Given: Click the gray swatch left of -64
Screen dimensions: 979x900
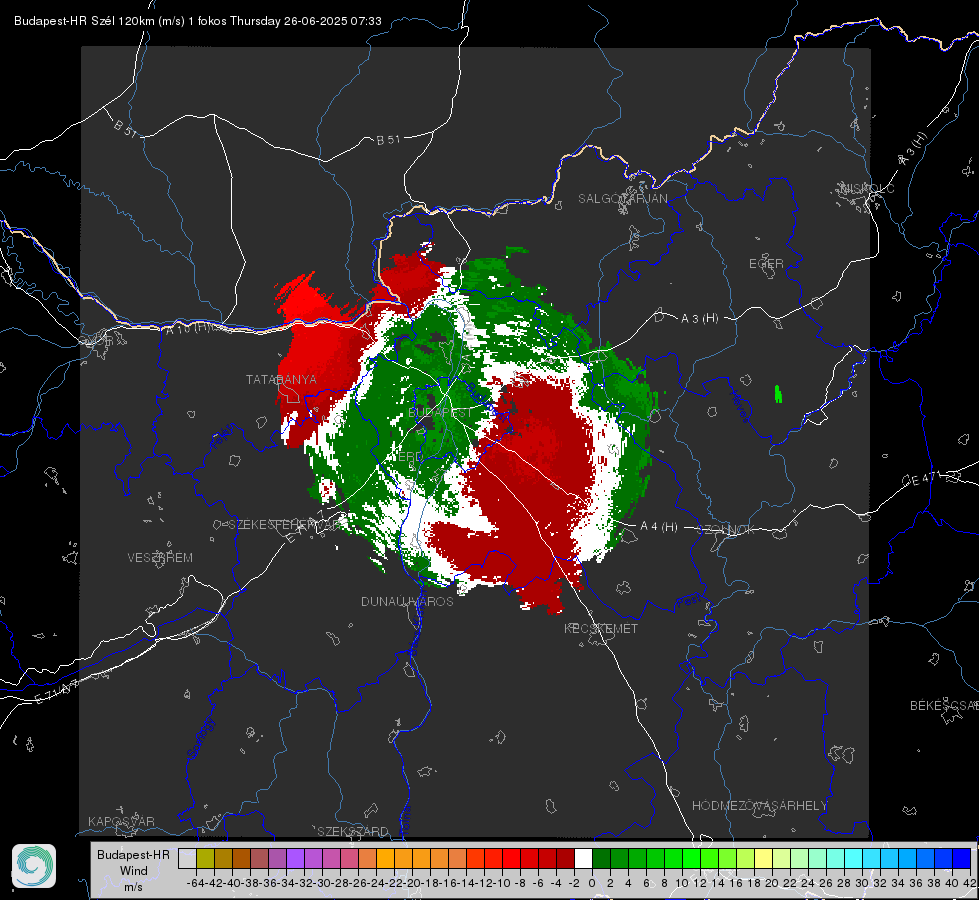Looking at the screenshot, I should (x=187, y=859).
